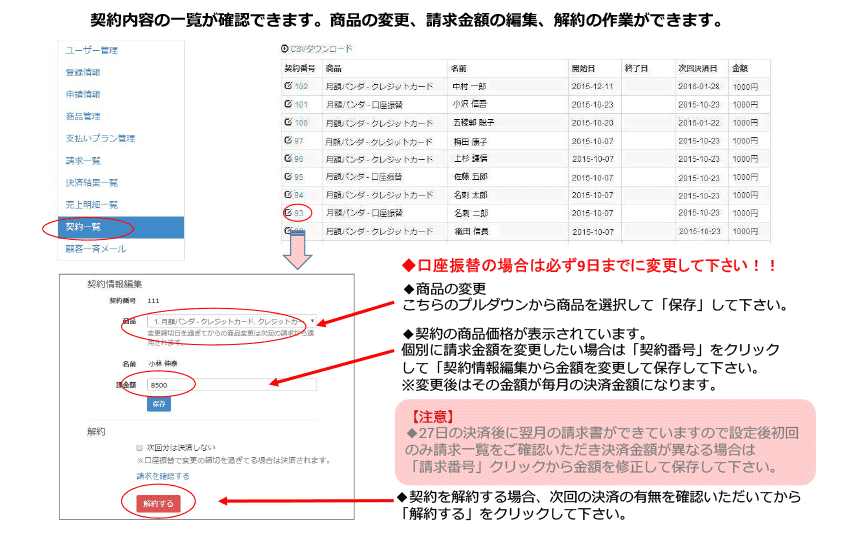Click the 金額 column header
Viewport: 842px width, 540px height.
click(x=740, y=68)
